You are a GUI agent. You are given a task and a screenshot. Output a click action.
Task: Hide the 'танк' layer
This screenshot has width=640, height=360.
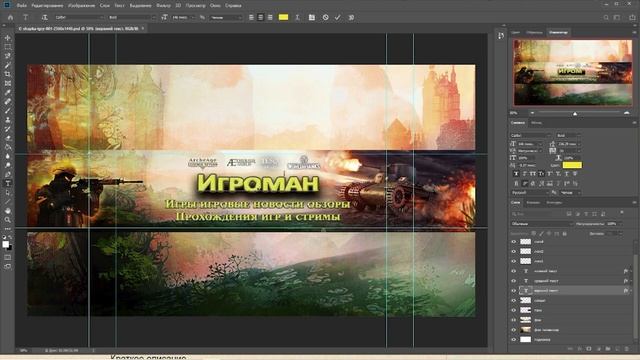click(x=513, y=310)
